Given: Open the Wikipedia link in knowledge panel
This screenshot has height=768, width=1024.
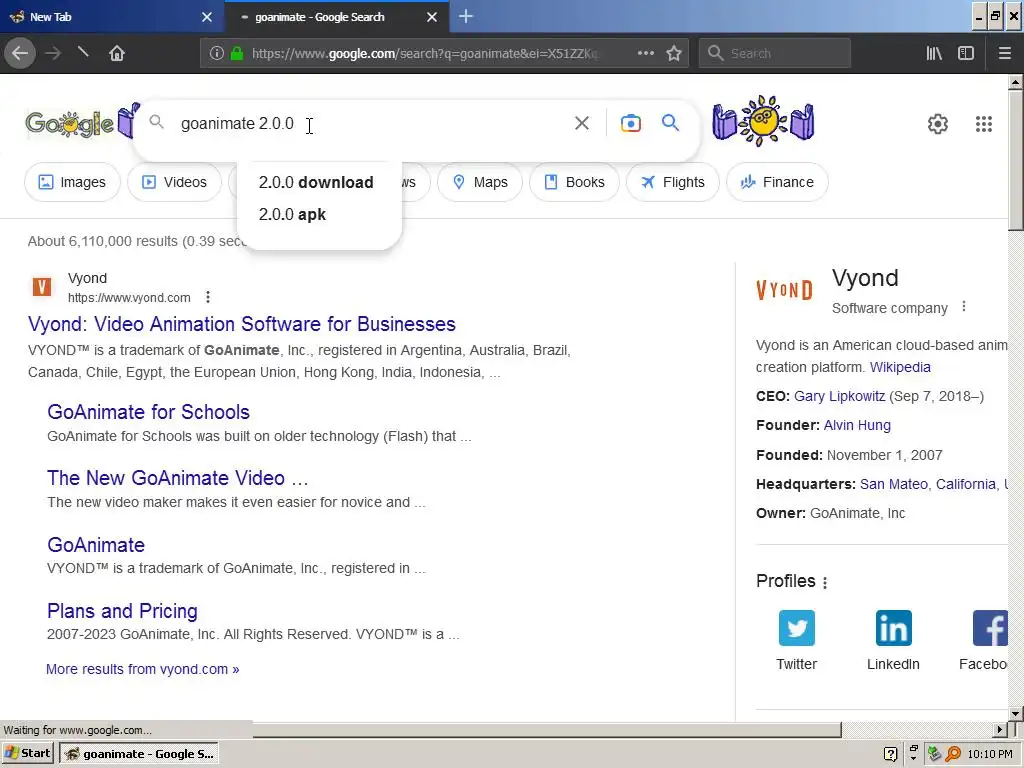Looking at the screenshot, I should pyautogui.click(x=900, y=367).
